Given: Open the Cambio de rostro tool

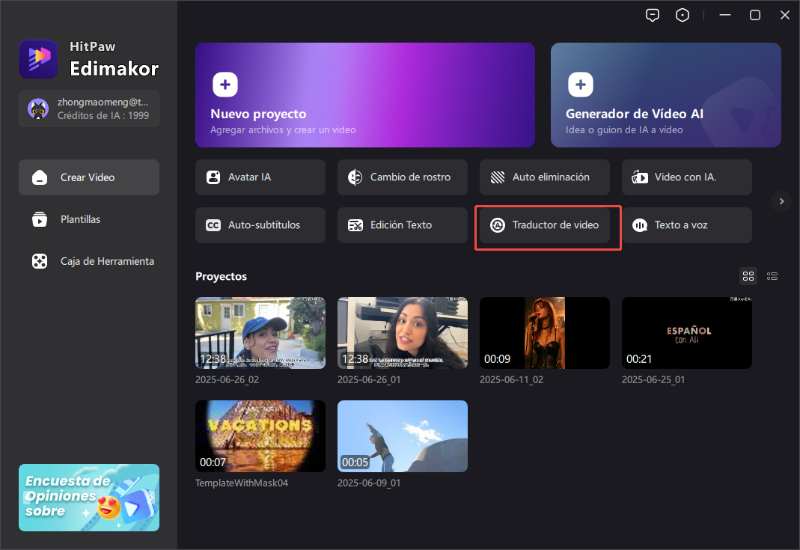Looking at the screenshot, I should click(403, 177).
